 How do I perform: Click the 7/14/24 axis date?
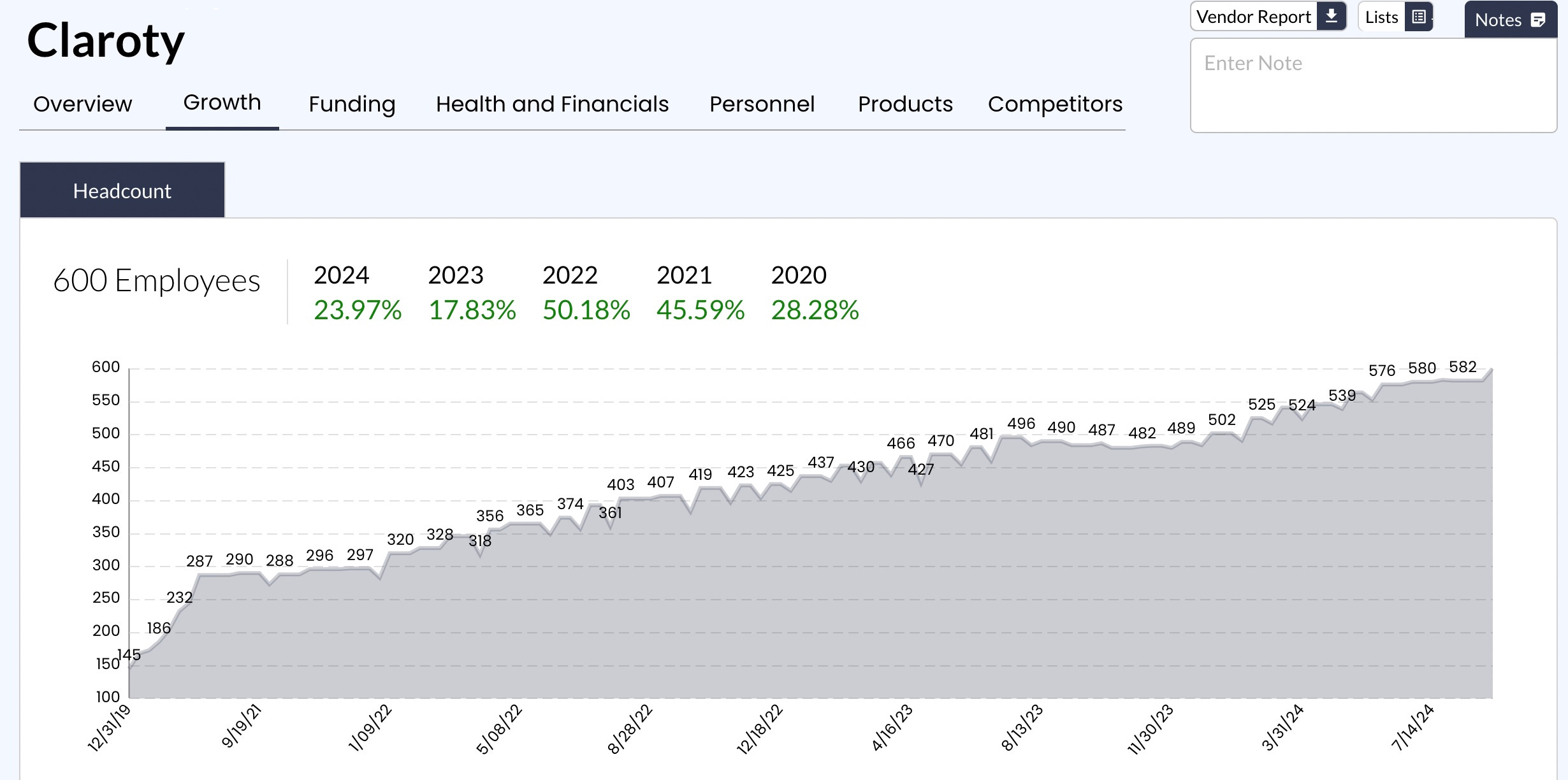1412,728
